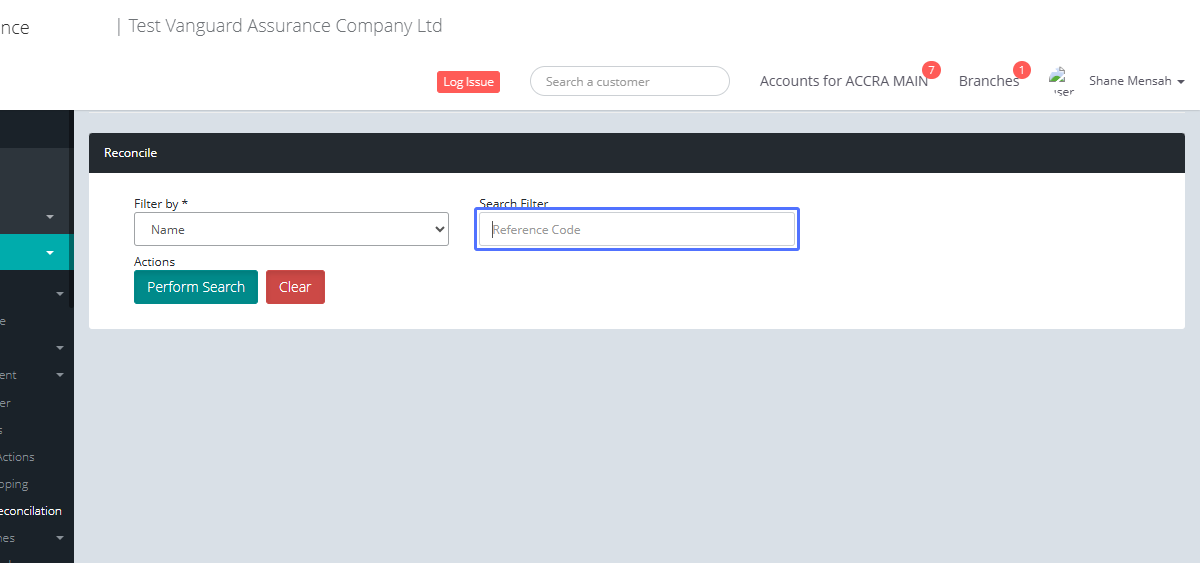The height and width of the screenshot is (563, 1200).
Task: Select the sidebar item ending in 'pping'
Action: pos(15,484)
